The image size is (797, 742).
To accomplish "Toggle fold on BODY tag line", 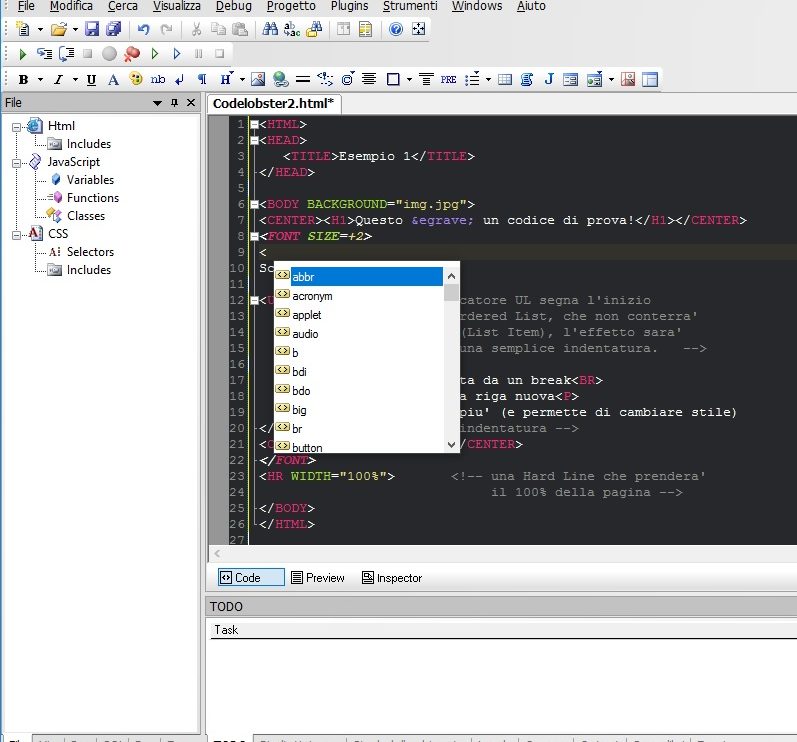I will click(x=255, y=204).
